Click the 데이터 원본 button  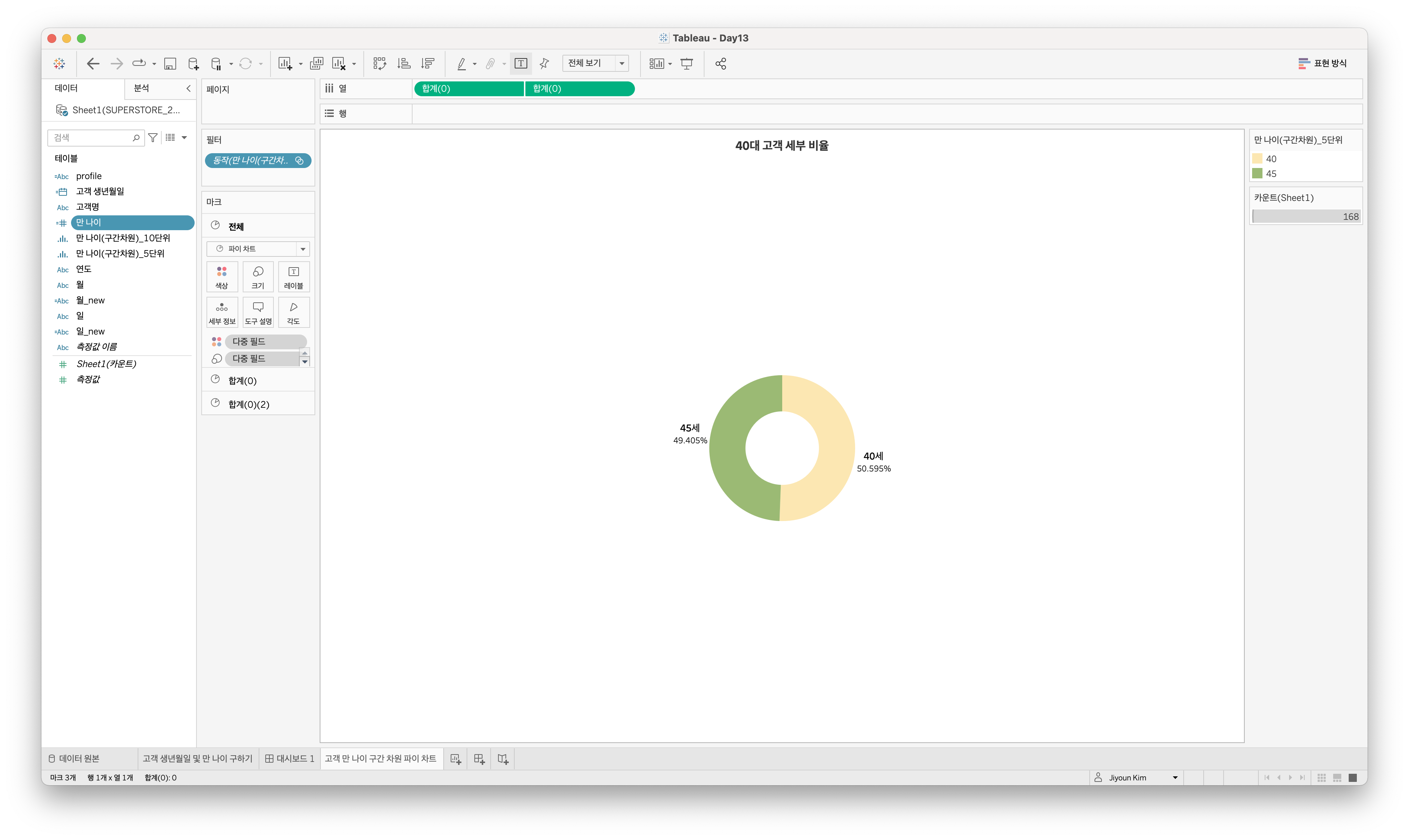pos(74,759)
